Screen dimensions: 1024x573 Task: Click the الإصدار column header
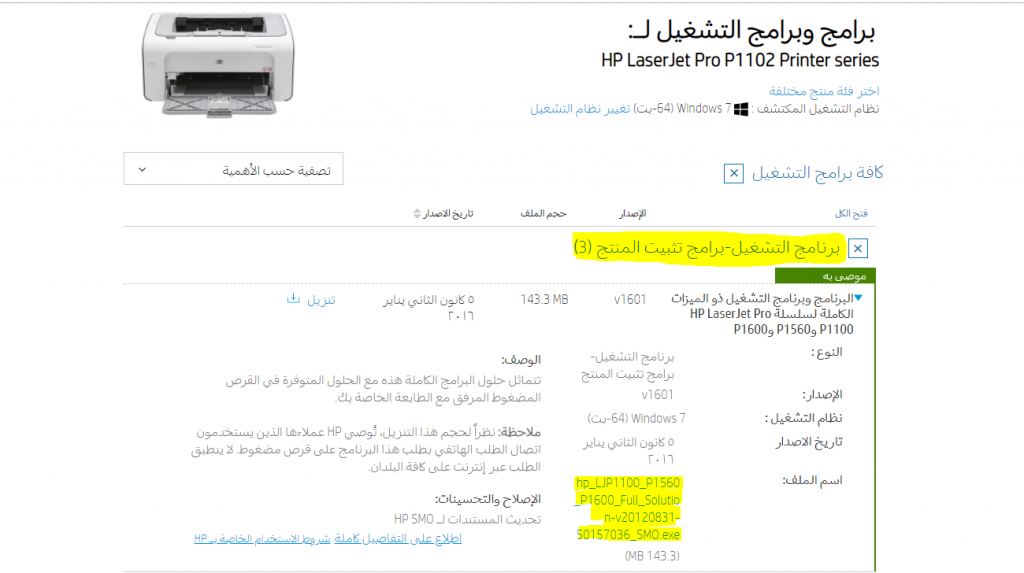point(632,214)
